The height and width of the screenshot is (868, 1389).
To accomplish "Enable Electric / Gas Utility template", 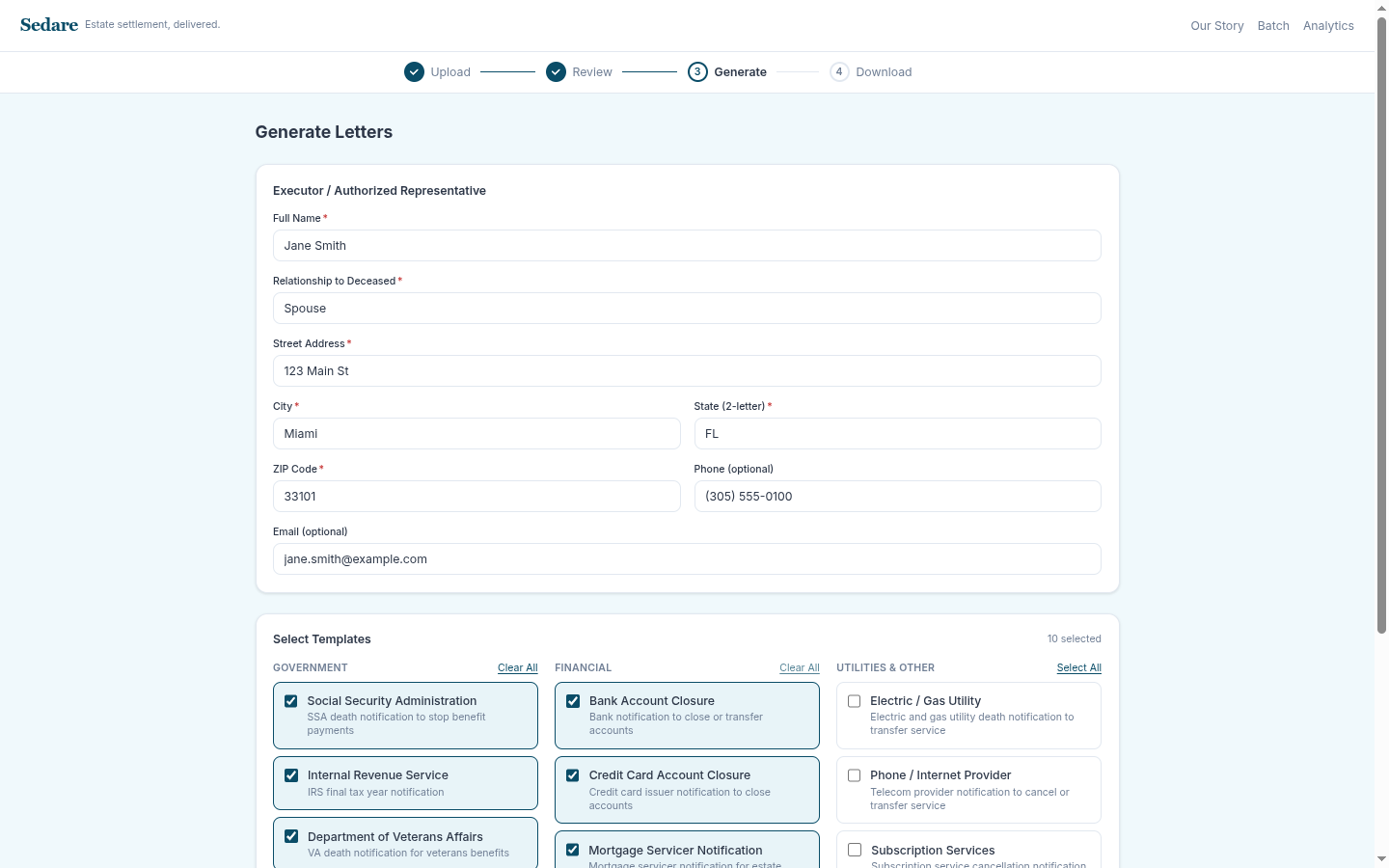I will (855, 701).
